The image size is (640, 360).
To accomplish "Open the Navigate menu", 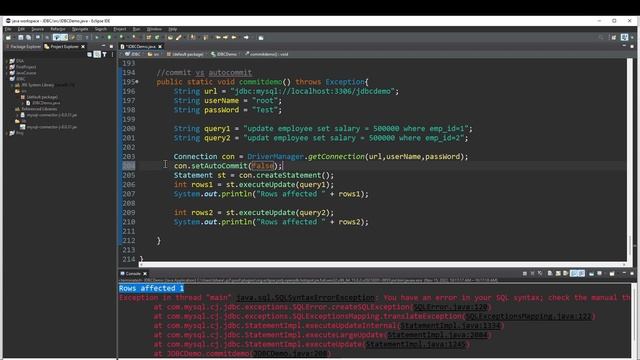I will 80,29.
